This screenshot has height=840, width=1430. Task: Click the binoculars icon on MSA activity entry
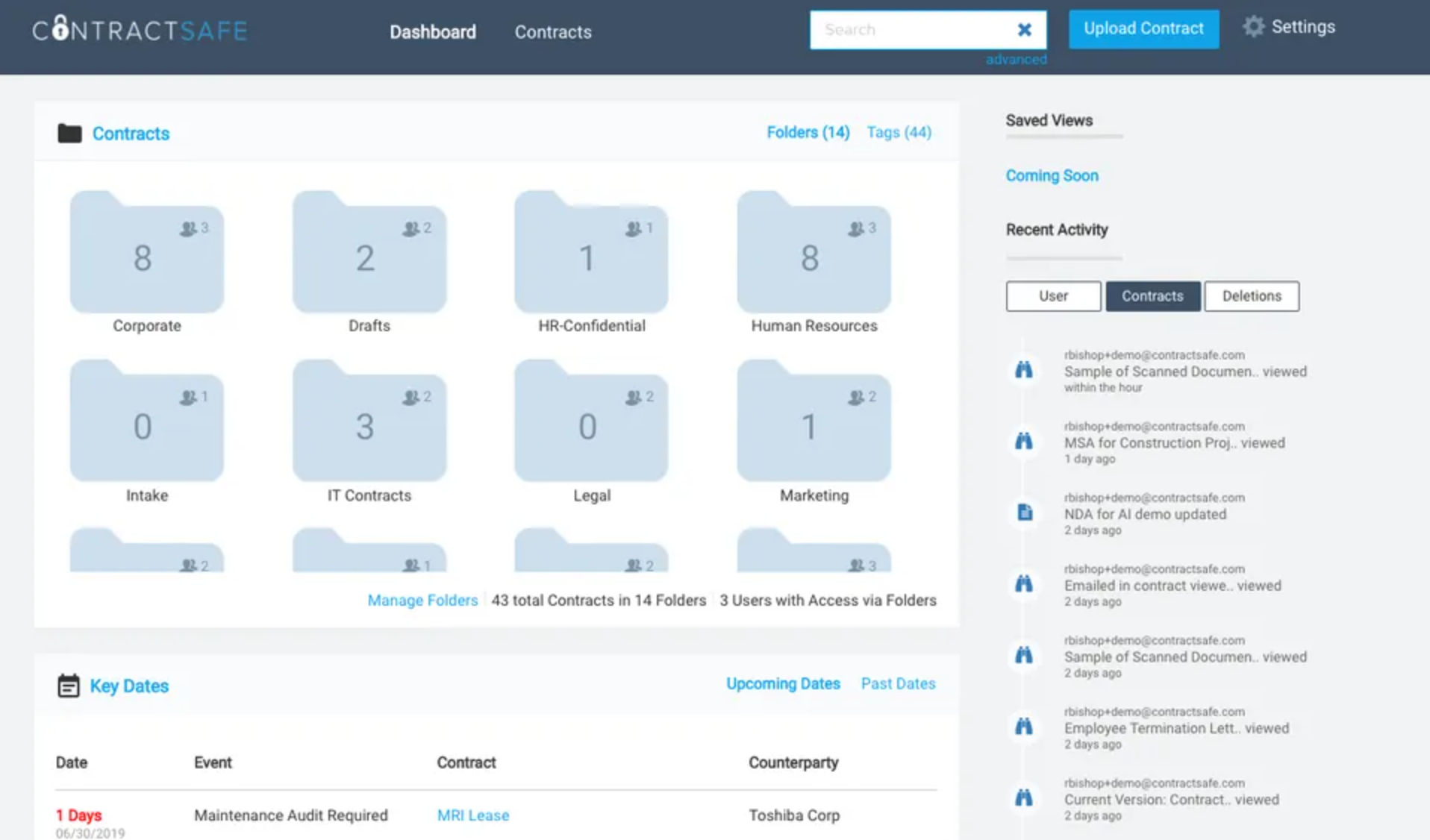[x=1024, y=442]
